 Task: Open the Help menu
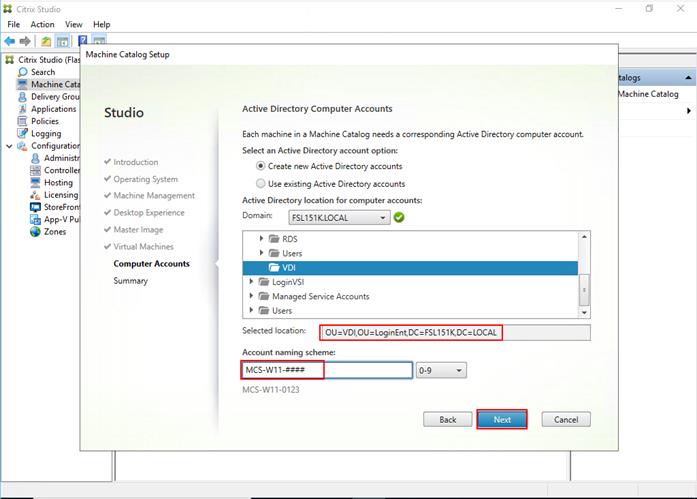pos(101,24)
